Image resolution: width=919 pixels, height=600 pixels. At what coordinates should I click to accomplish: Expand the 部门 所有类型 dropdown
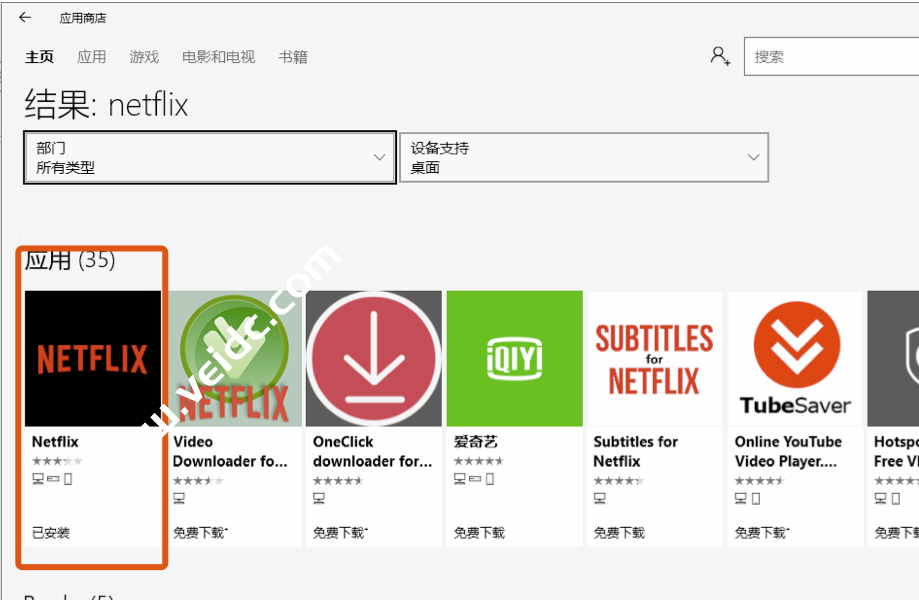pos(210,158)
